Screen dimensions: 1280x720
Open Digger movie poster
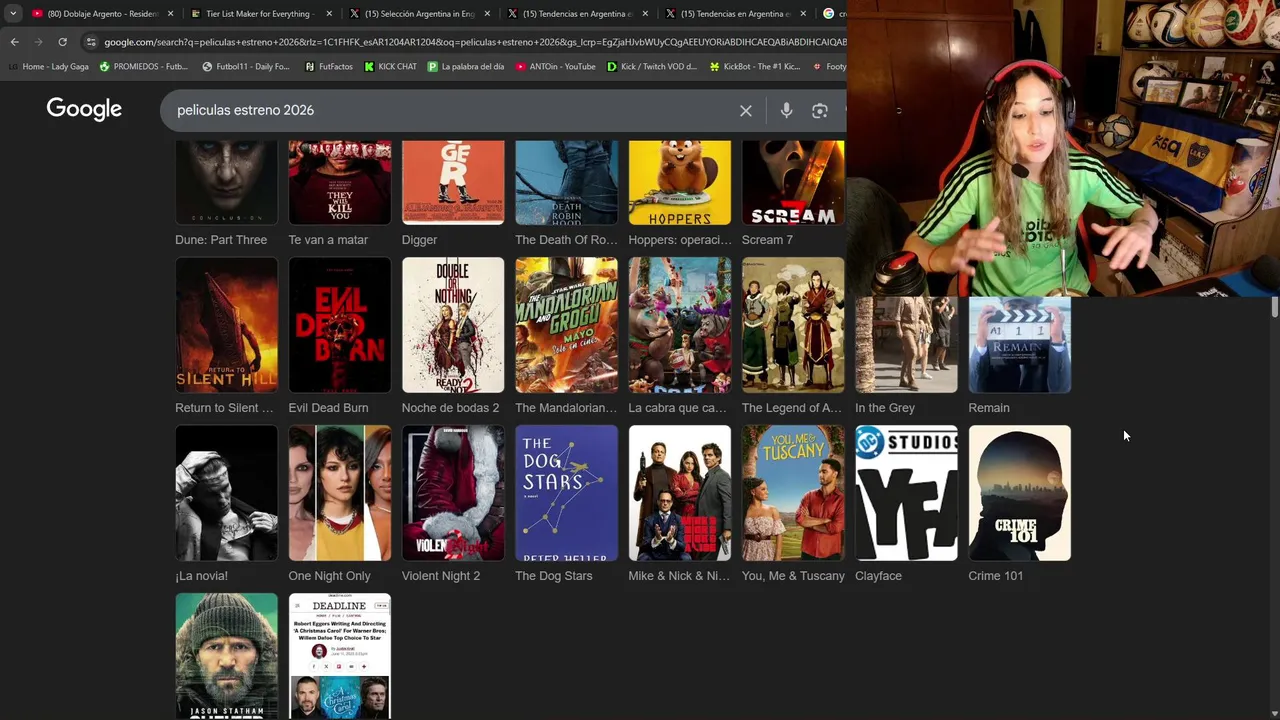pos(453,182)
